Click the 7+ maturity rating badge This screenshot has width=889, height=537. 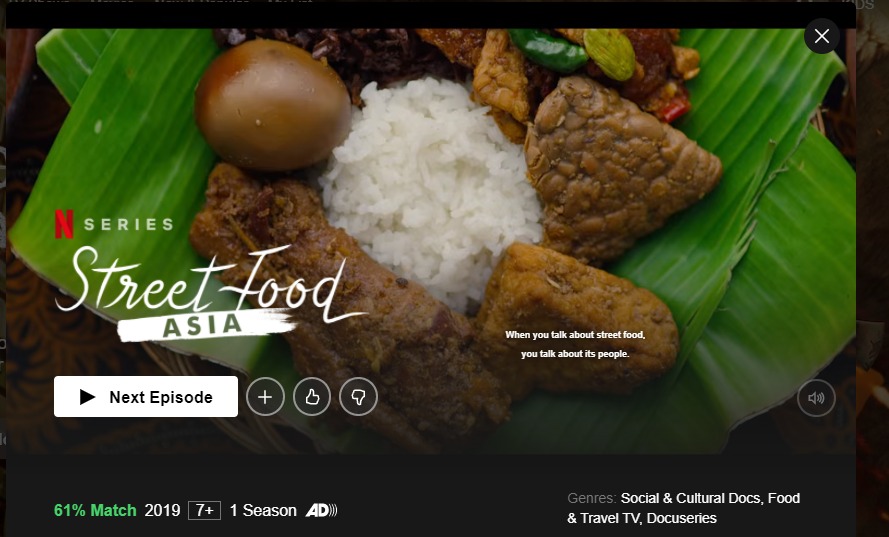204,510
